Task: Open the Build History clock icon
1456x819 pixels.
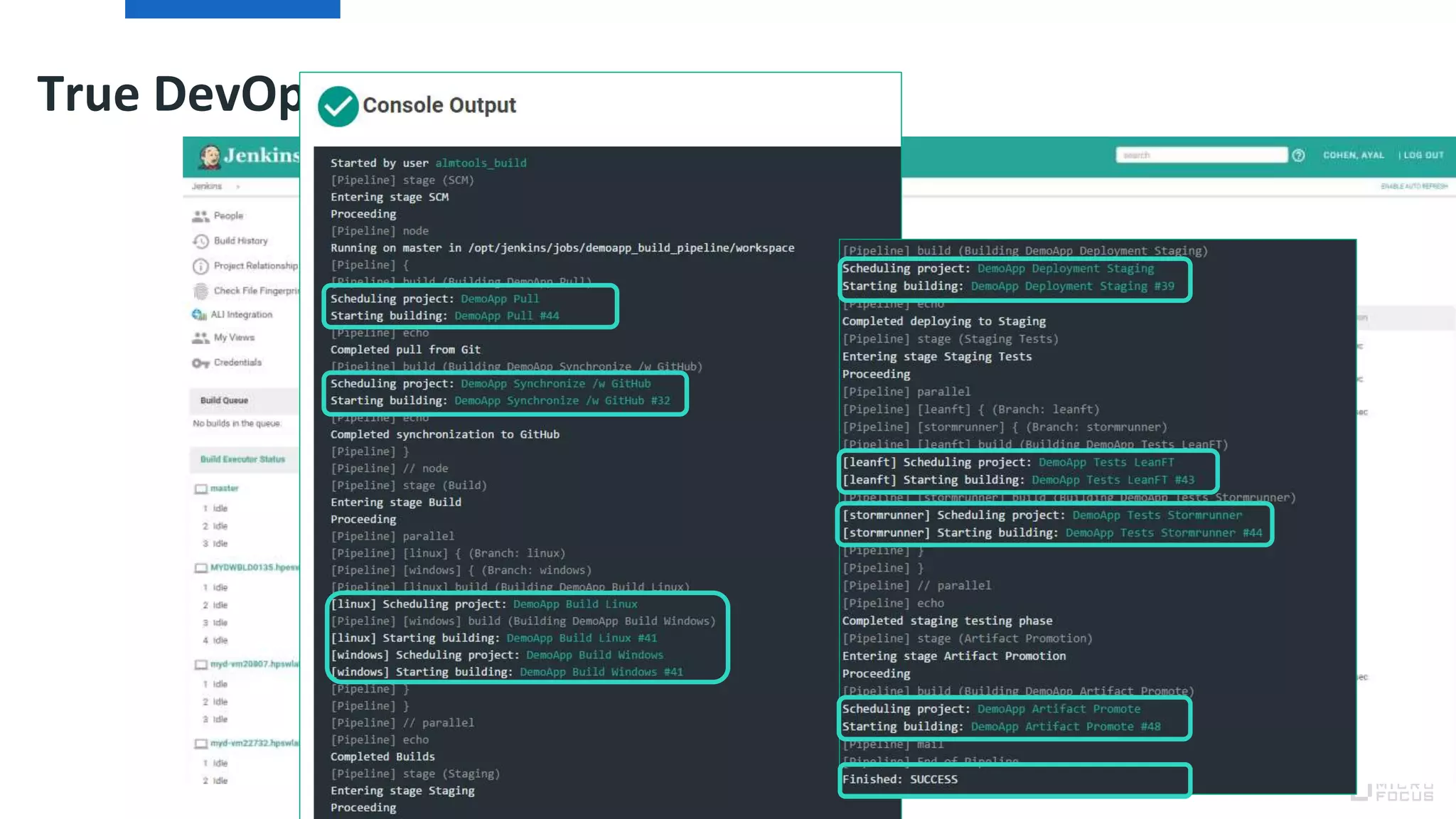Action: (x=200, y=241)
